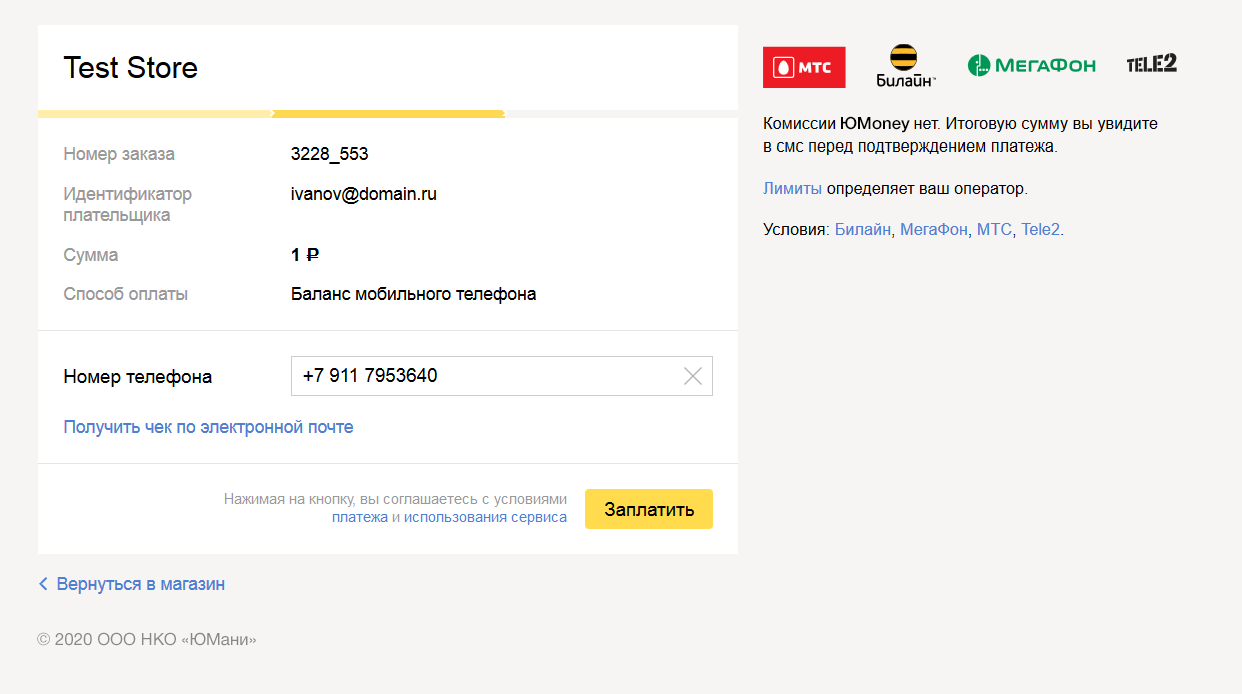Image resolution: width=1242 pixels, height=694 pixels.
Task: Click the Идентификатор плательщика label
Action: click(127, 204)
